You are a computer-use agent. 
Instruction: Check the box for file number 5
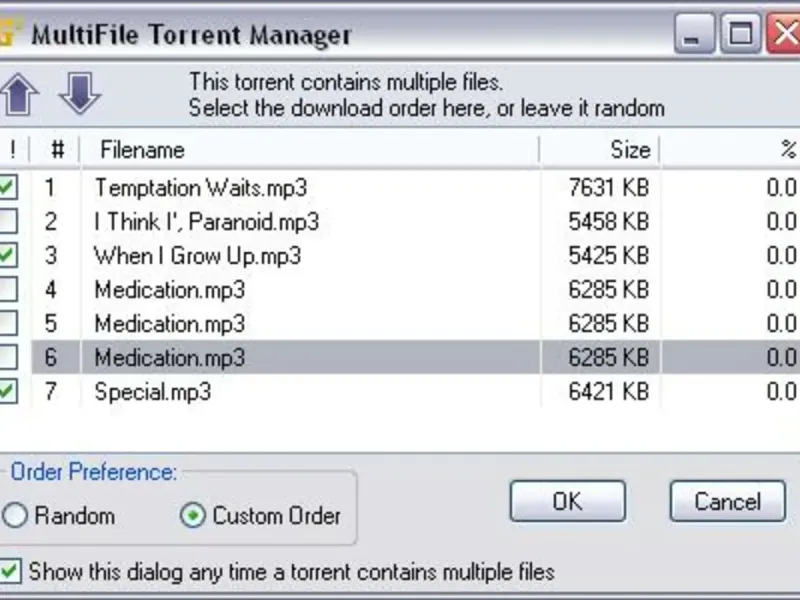(7, 323)
